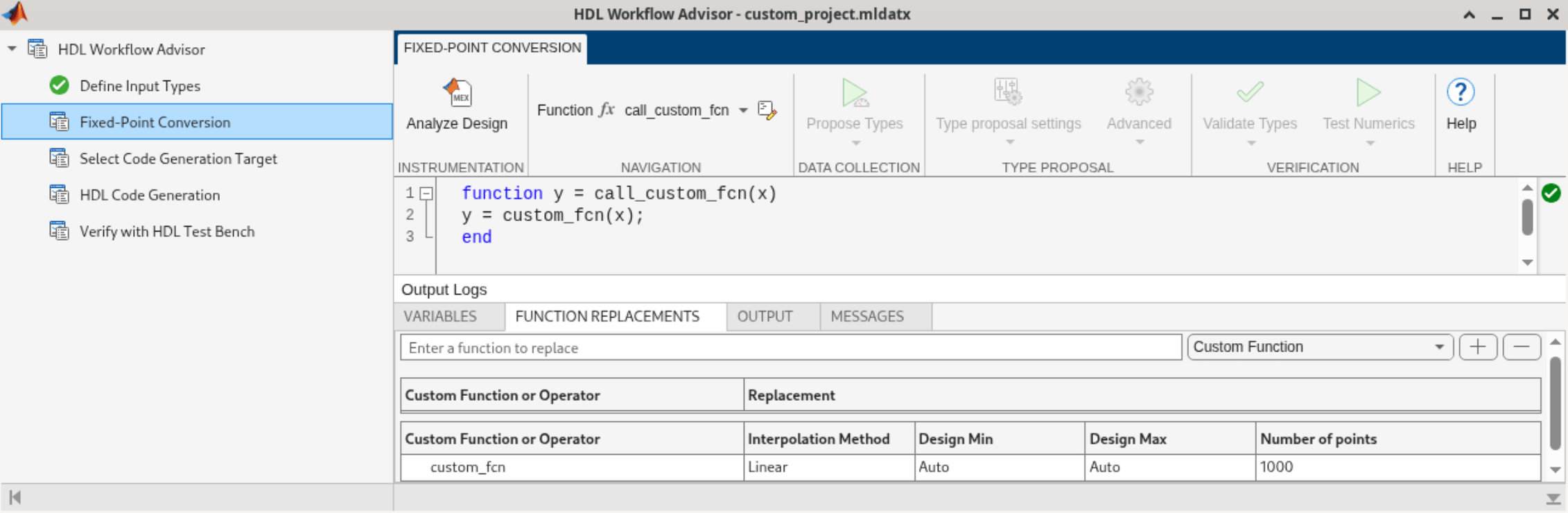
Task: Open Type proposal settings icon
Action: click(1008, 92)
